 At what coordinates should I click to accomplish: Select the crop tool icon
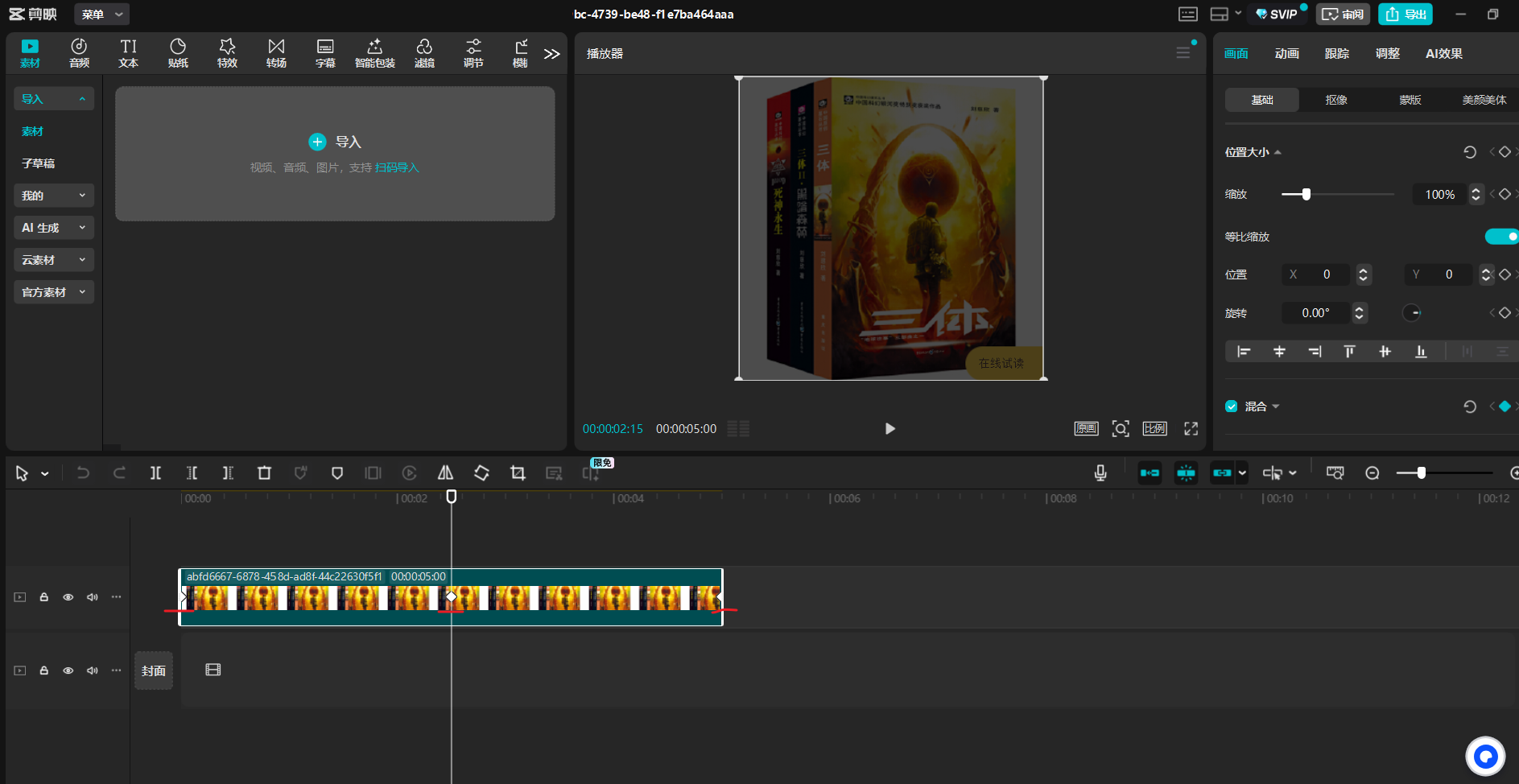tap(518, 473)
